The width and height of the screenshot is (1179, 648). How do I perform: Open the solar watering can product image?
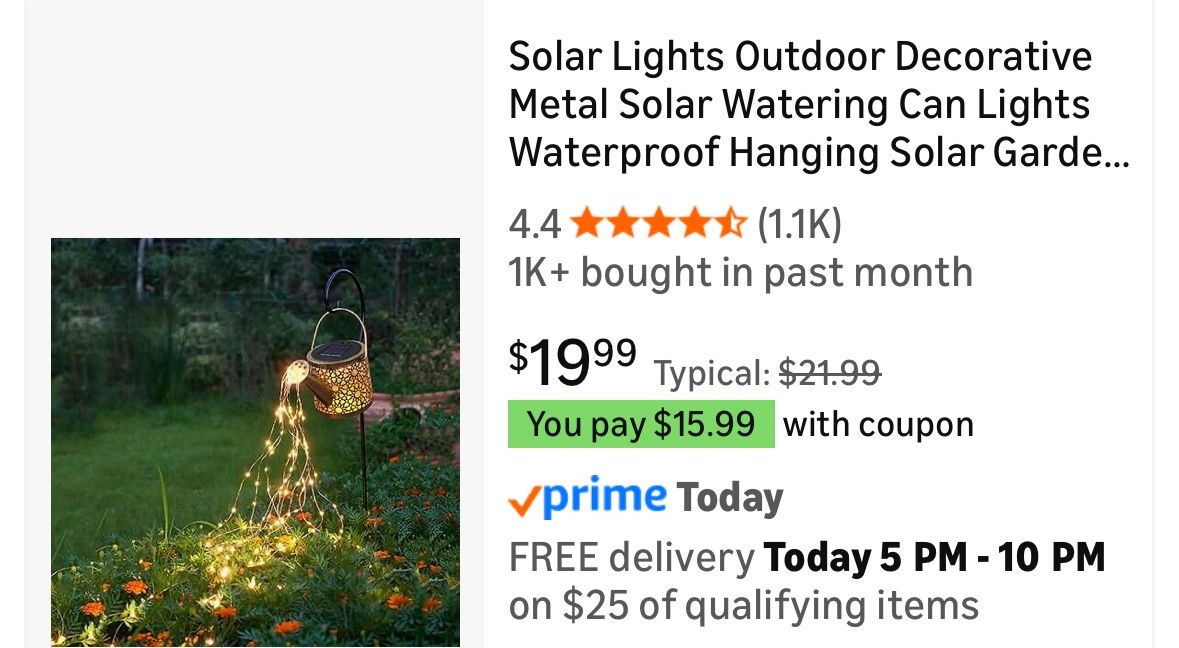tap(255, 442)
